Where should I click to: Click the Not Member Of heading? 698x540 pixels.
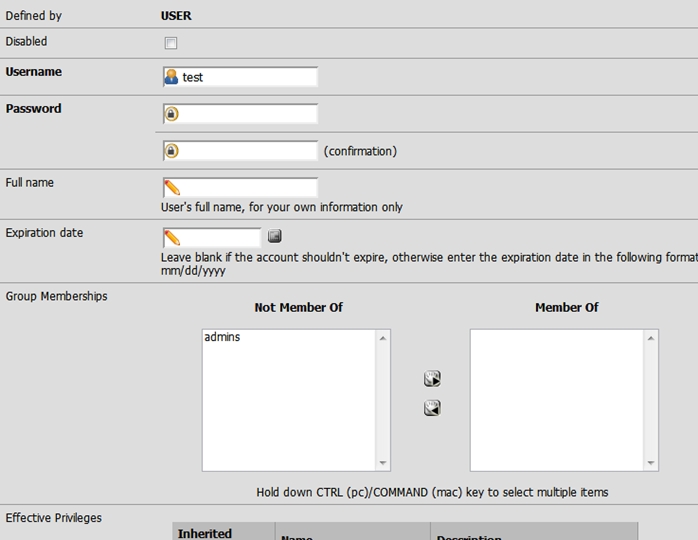(x=299, y=307)
